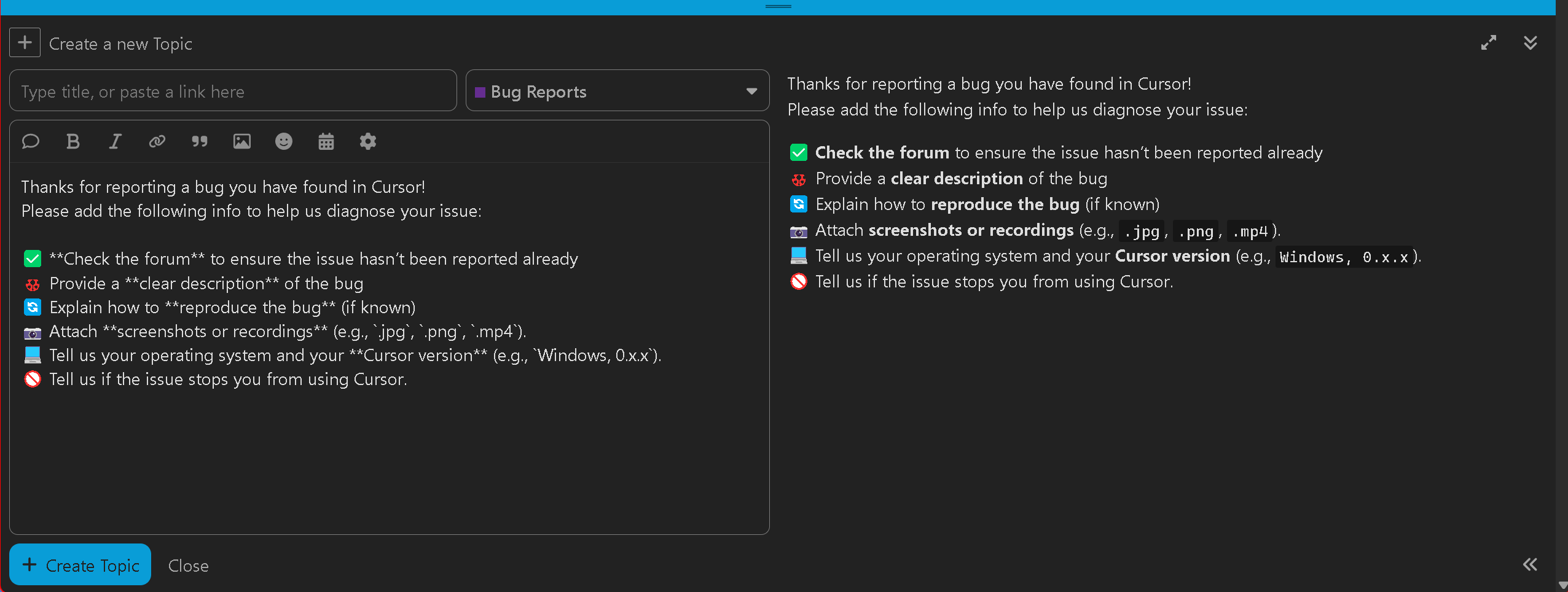The image size is (1568, 592).
Task: Insert a hyperlink using the chain icon
Action: click(157, 142)
